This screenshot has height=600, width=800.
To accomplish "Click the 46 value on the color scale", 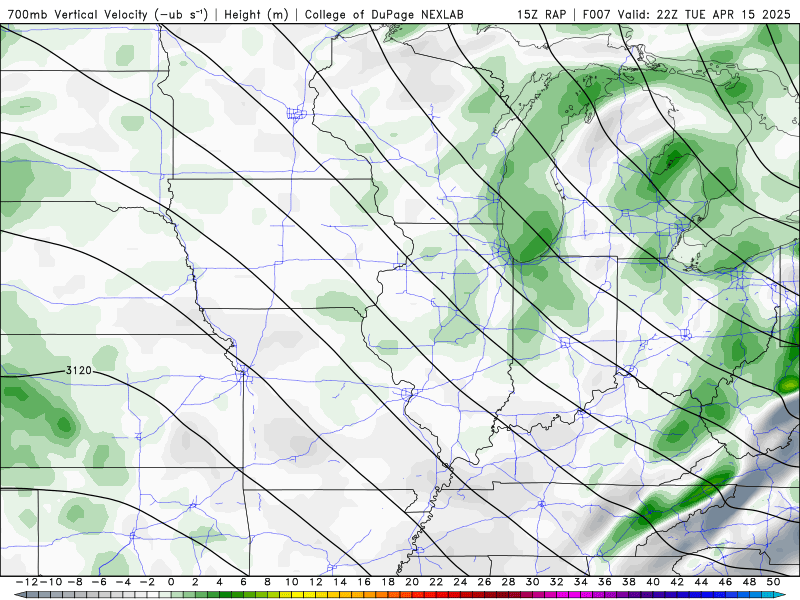I will click(x=725, y=582).
